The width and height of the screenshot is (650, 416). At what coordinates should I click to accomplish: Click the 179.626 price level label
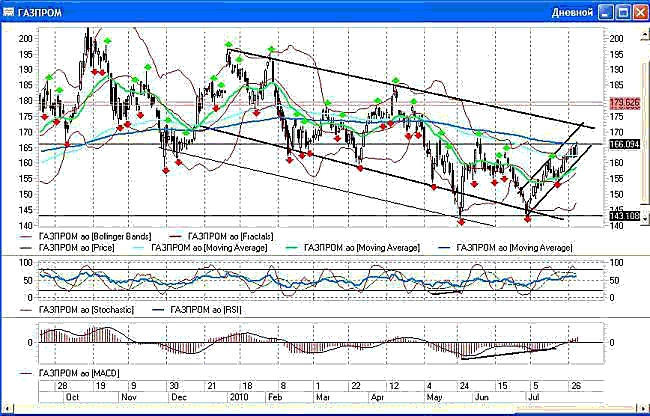(625, 102)
